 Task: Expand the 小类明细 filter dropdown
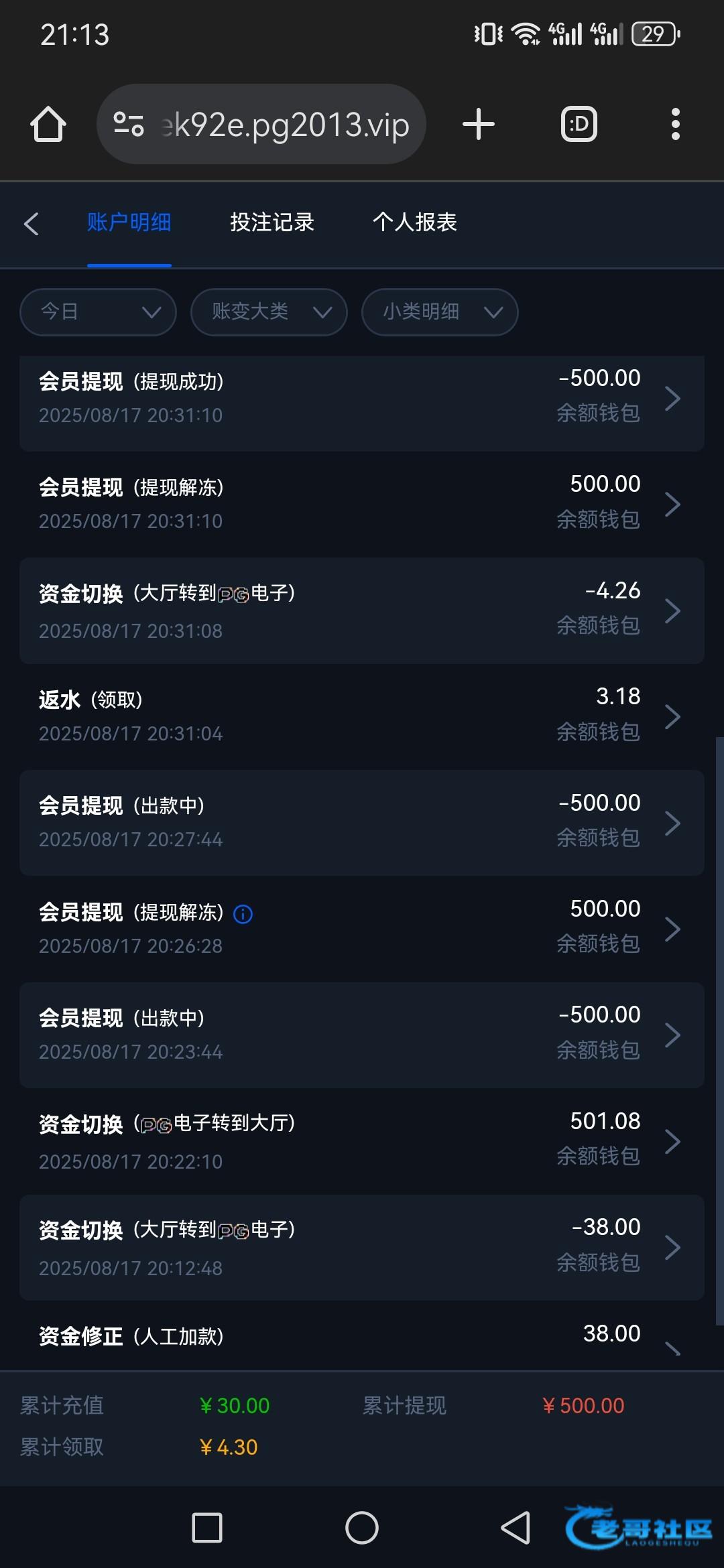pyautogui.click(x=440, y=312)
